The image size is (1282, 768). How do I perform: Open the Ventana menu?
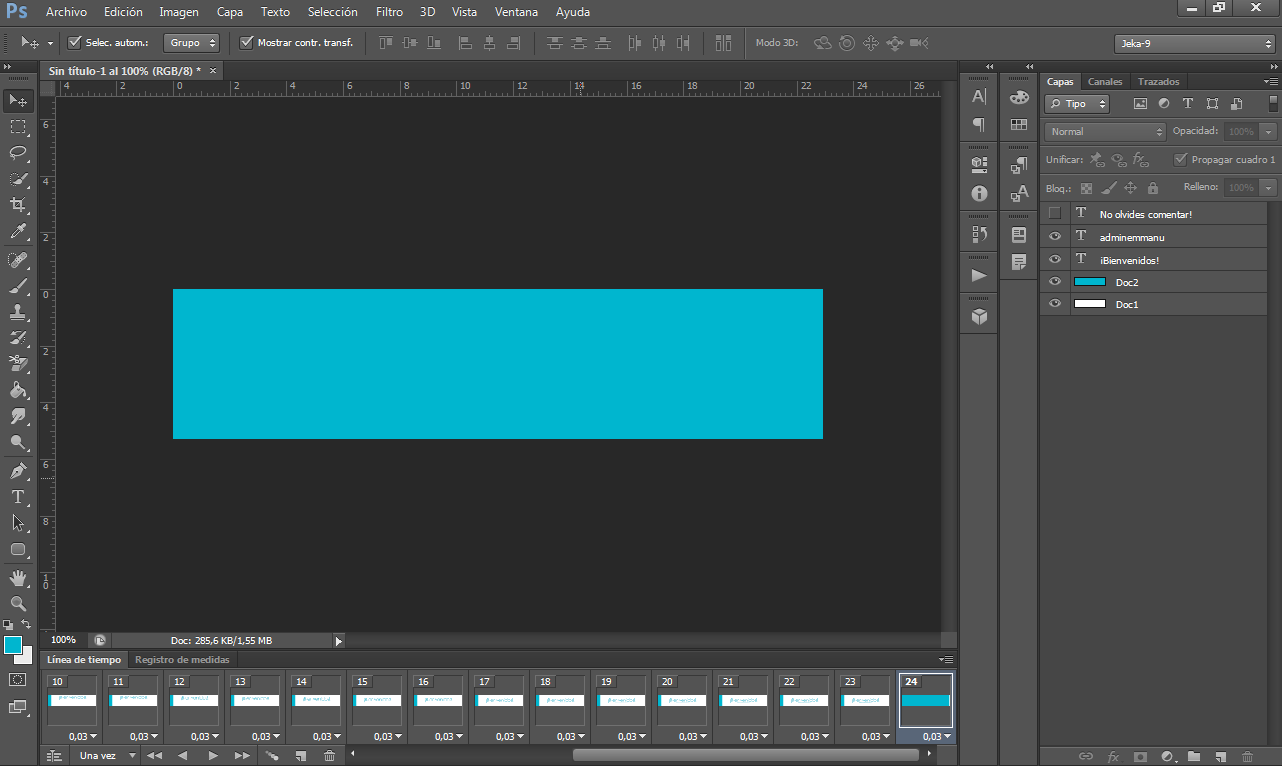[516, 12]
